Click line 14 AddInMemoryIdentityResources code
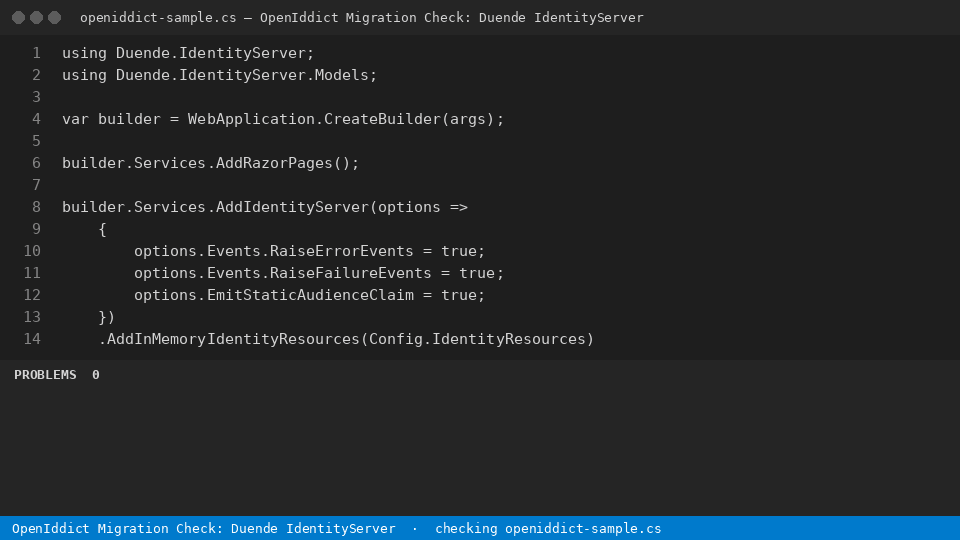 [x=346, y=339]
